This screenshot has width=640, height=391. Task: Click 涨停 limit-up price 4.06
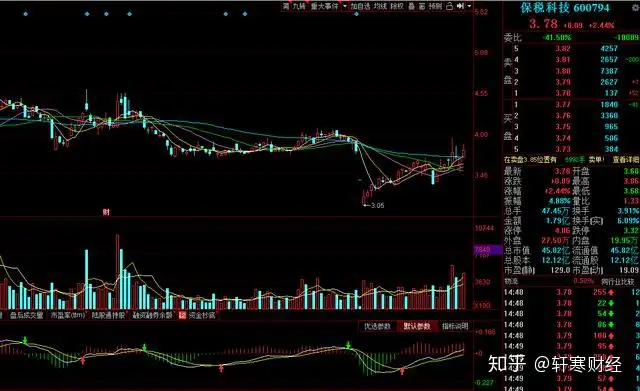(562, 230)
